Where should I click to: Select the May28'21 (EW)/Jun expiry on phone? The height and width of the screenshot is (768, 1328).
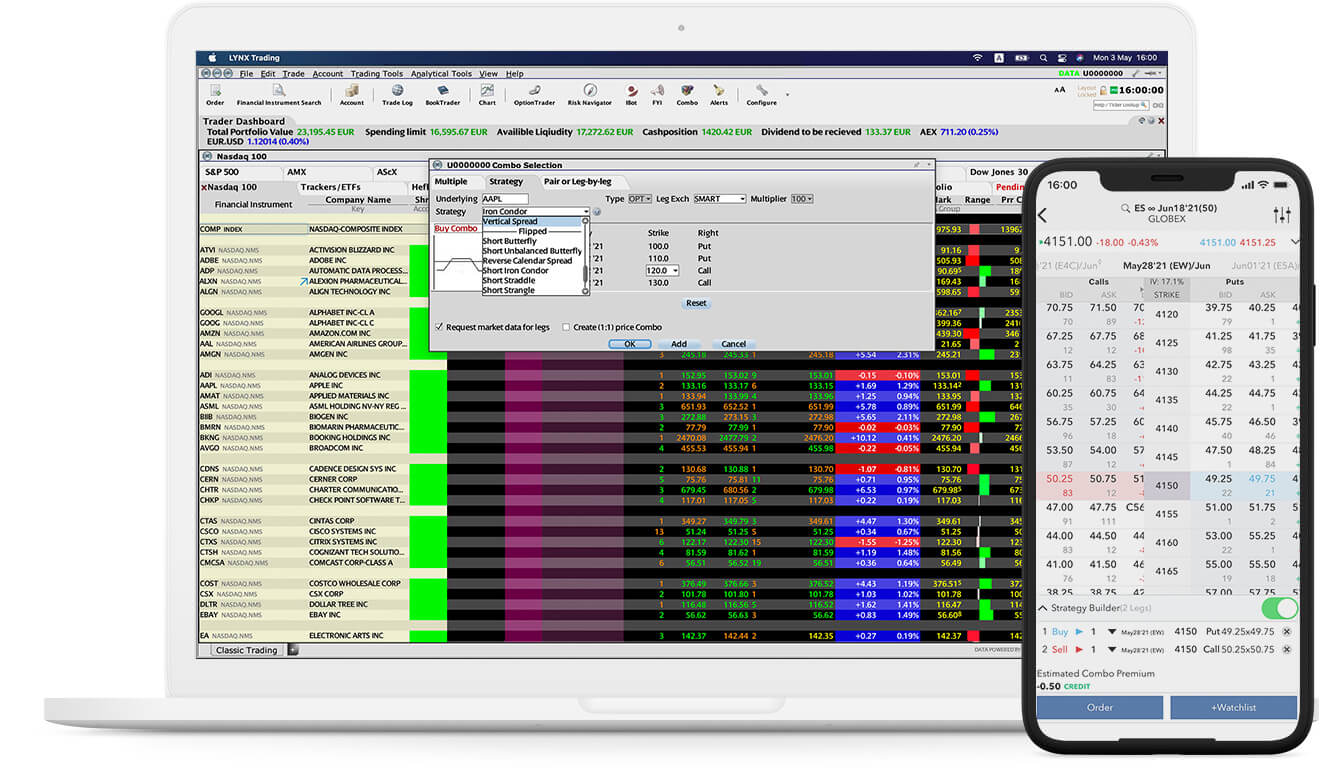(x=1166, y=265)
